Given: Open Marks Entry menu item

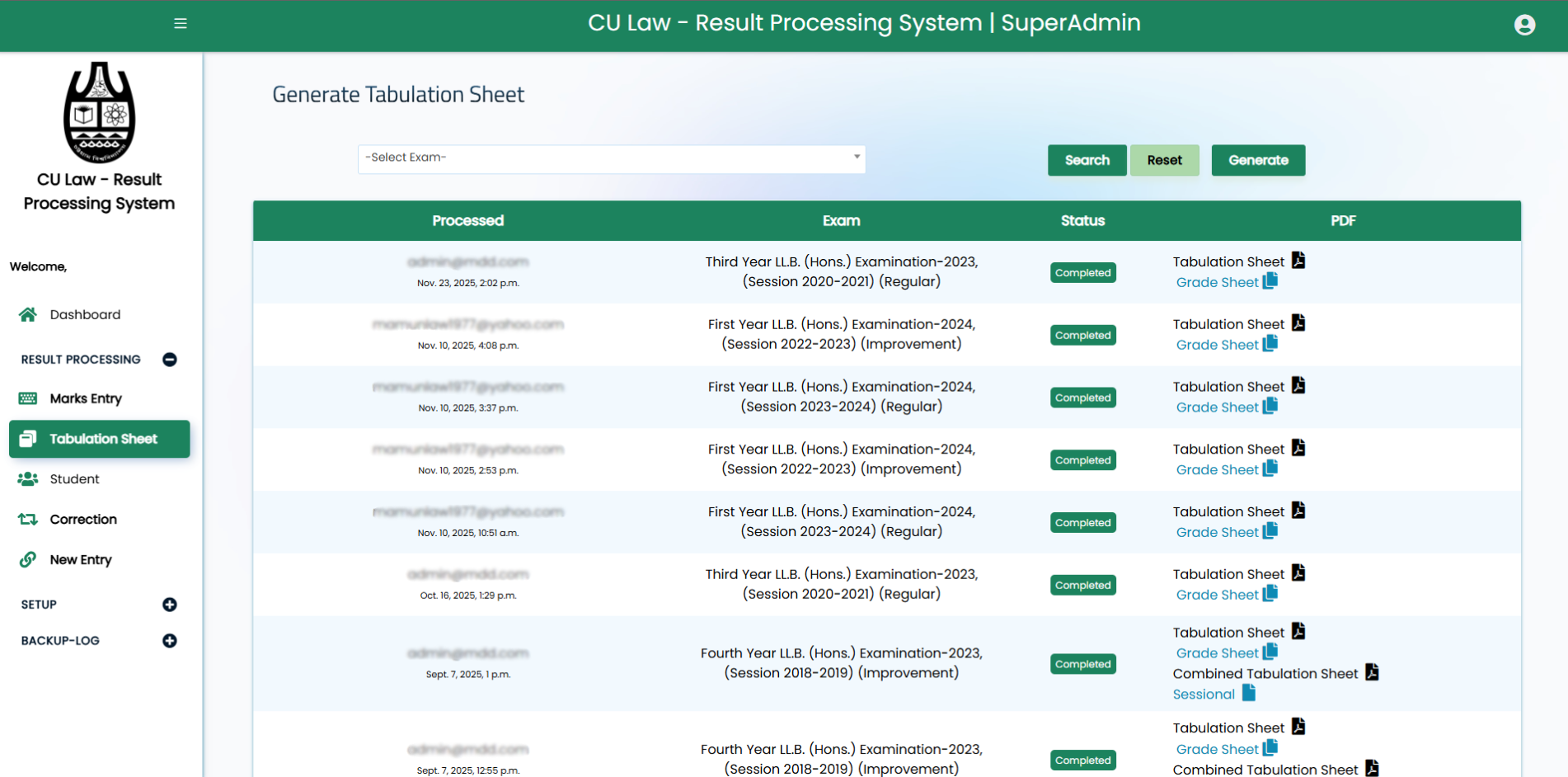Looking at the screenshot, I should 86,398.
